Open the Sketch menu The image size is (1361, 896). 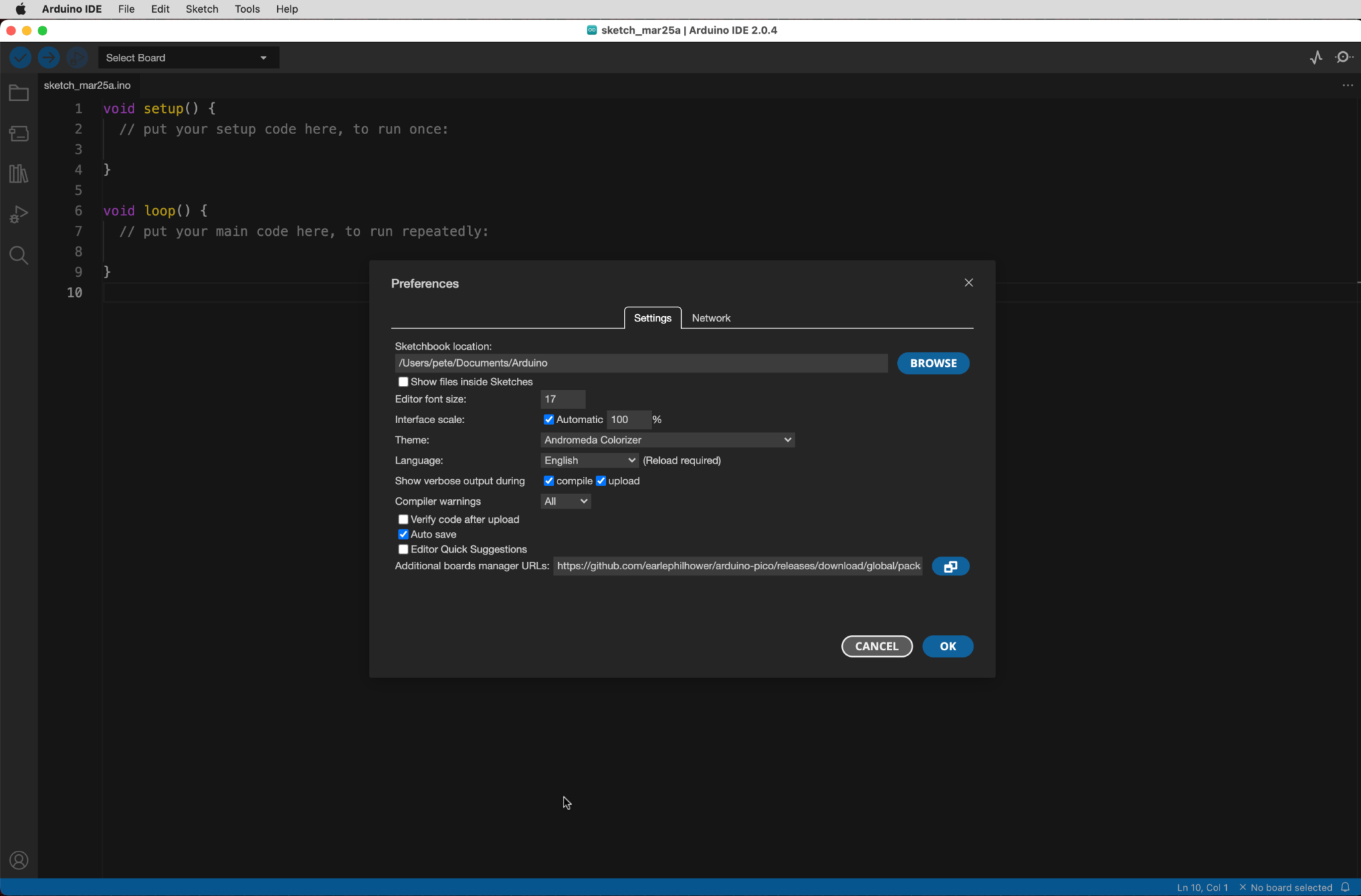(x=202, y=9)
